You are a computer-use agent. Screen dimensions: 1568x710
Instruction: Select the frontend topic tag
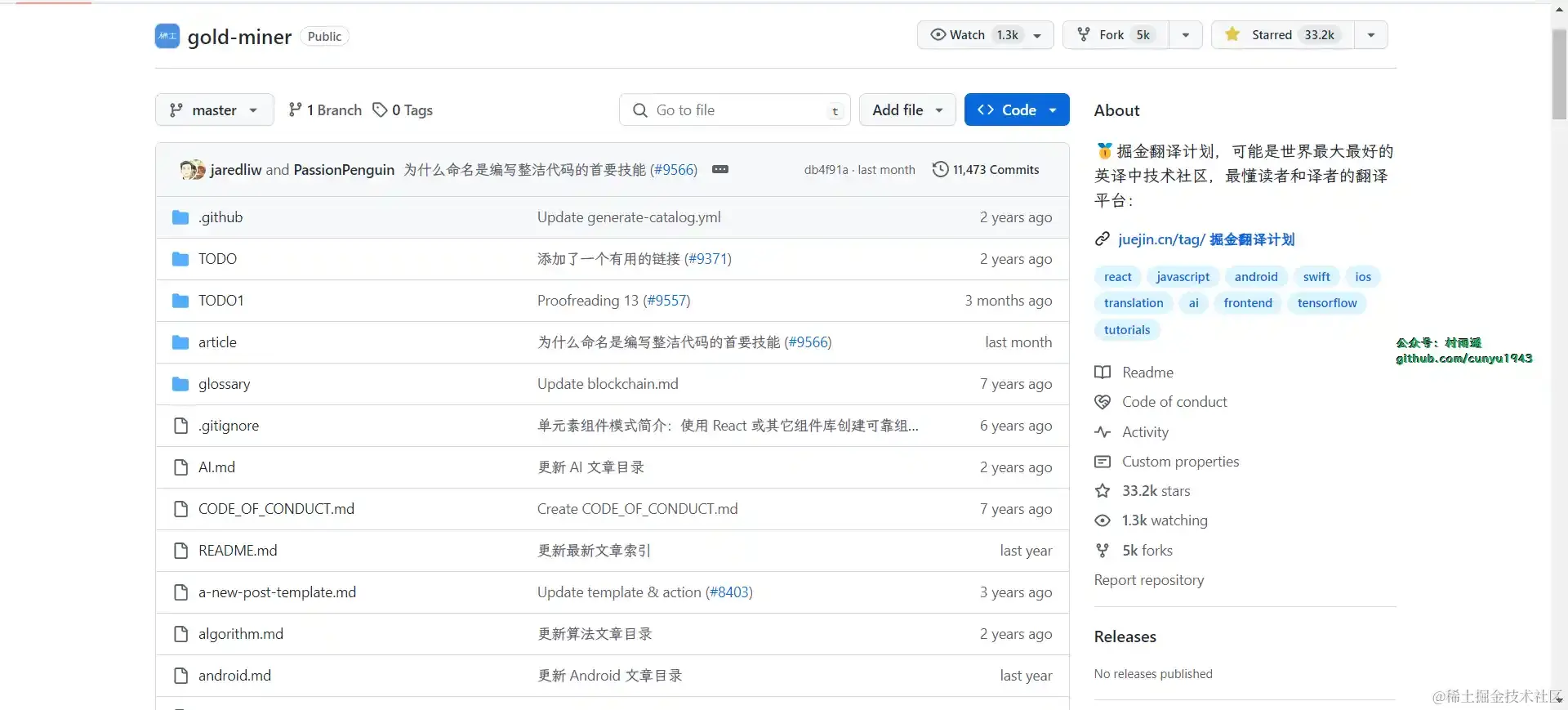pos(1248,303)
